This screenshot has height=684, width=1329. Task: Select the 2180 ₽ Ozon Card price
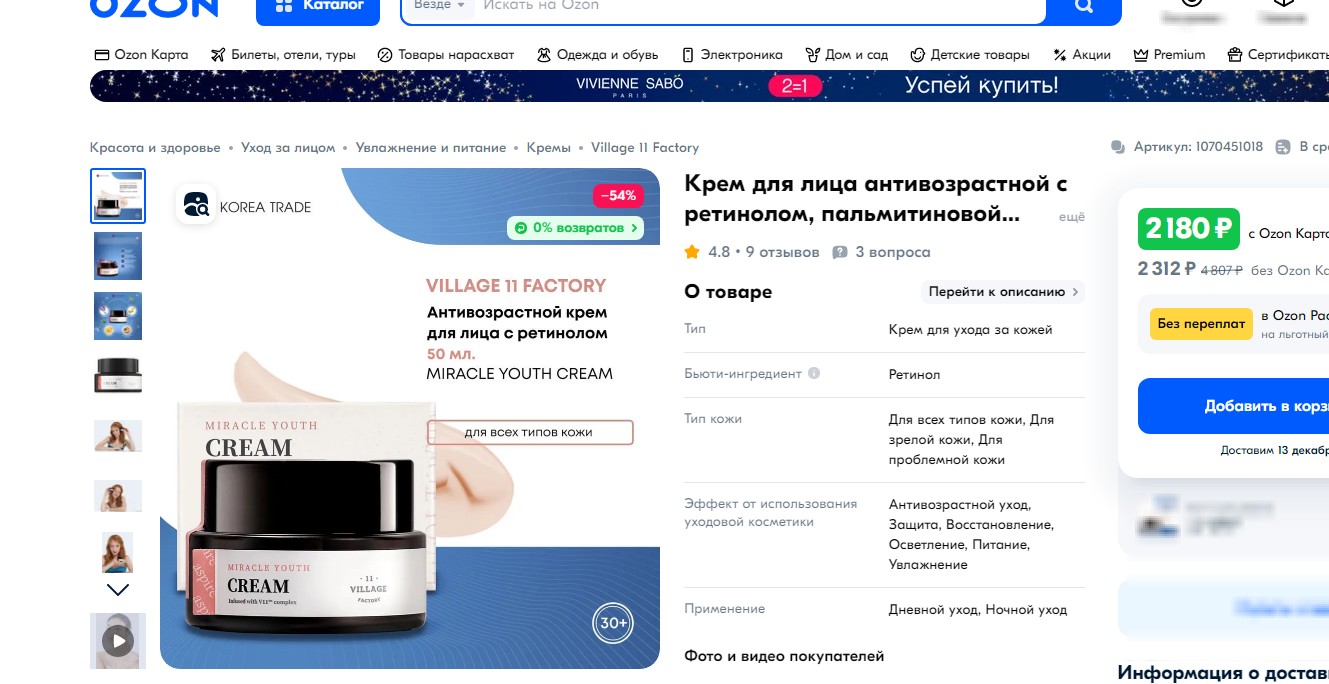pos(1189,229)
